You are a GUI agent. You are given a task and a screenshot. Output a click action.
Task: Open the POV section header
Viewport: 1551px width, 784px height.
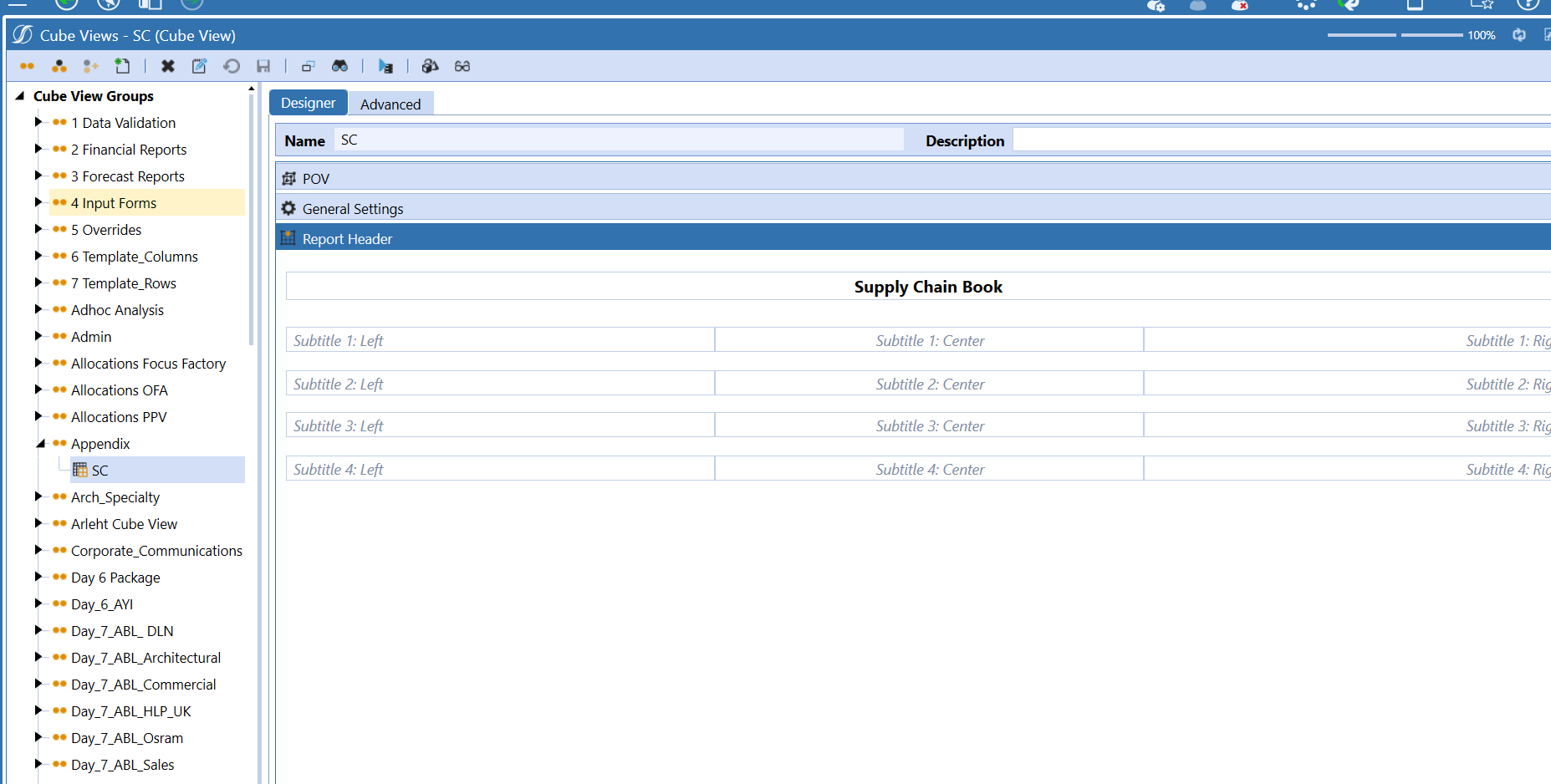(x=316, y=179)
